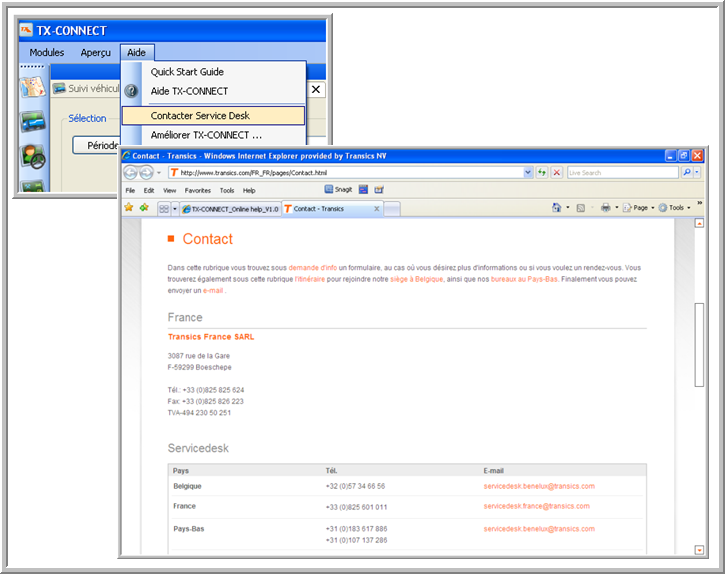Open the truck vehicle module icon
Screen dimensions: 725x574
click(x=32, y=122)
